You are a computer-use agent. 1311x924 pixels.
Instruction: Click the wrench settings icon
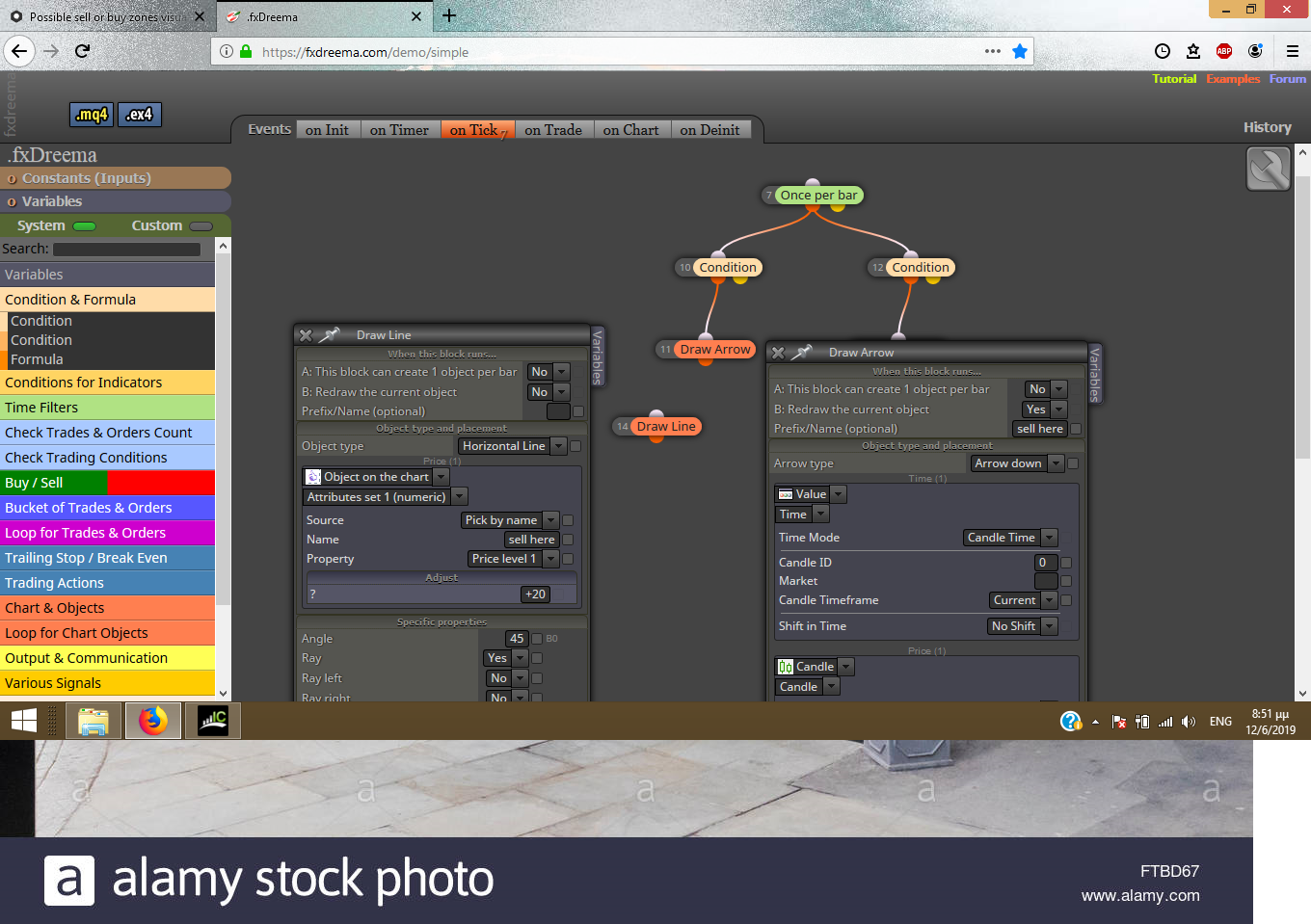pyautogui.click(x=1268, y=169)
